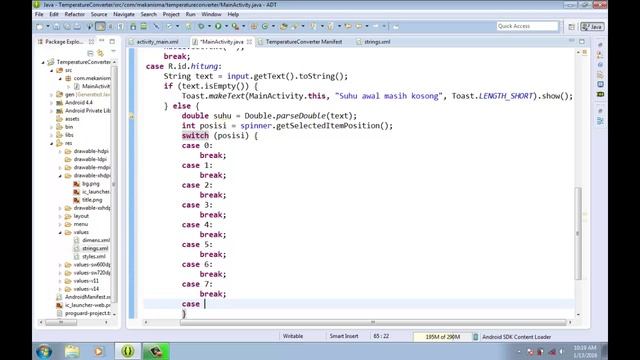Collapse the res folder

pyautogui.click(x=51, y=144)
